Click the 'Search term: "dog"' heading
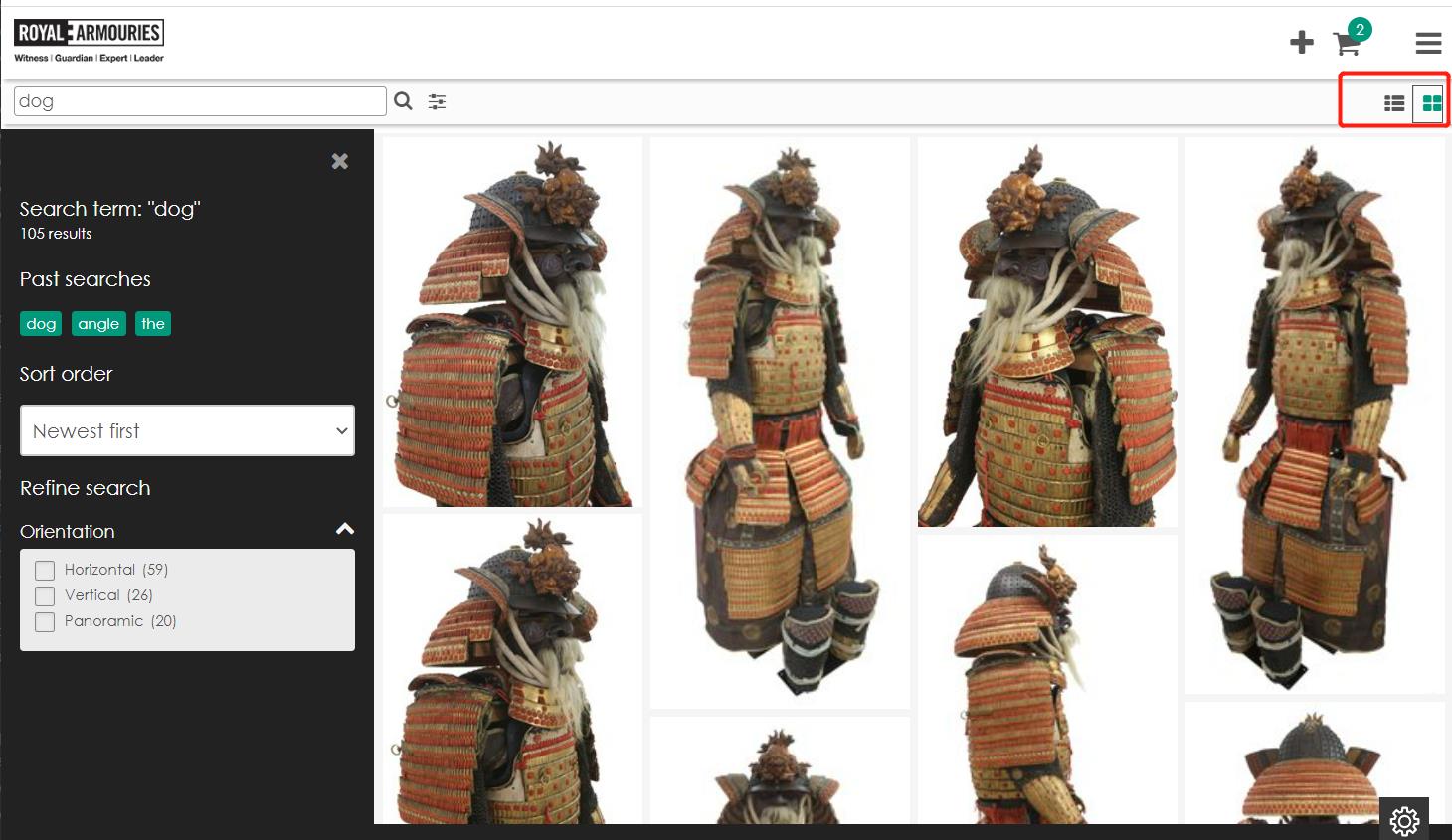 click(110, 209)
